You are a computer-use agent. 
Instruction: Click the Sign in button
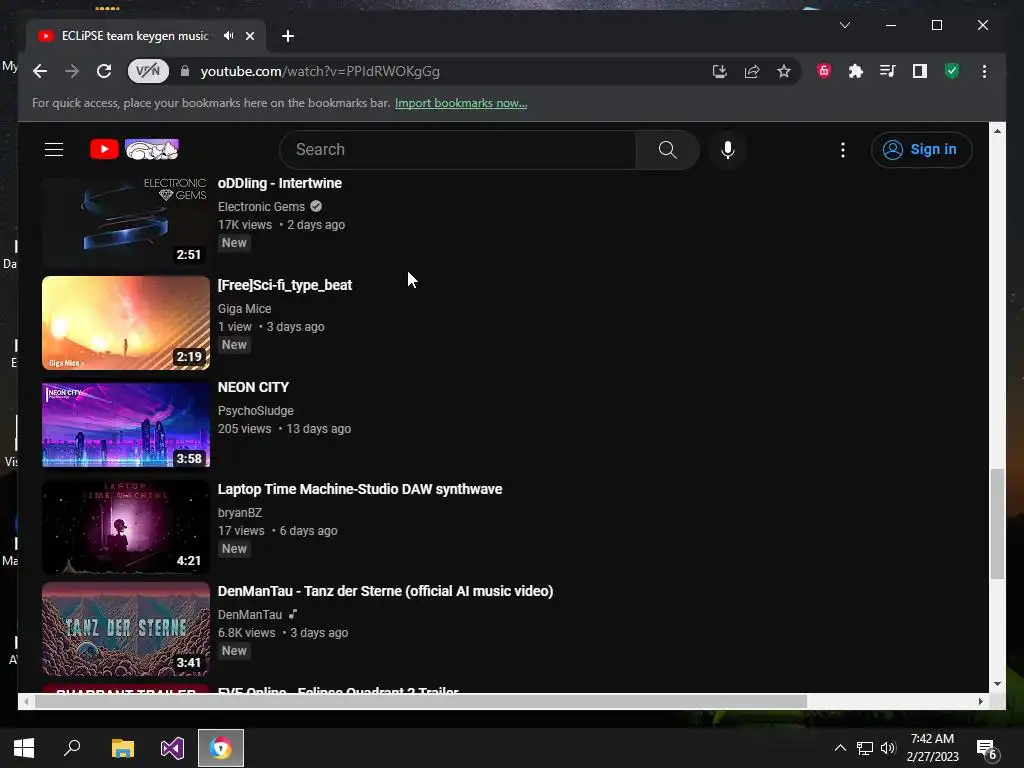pos(921,150)
